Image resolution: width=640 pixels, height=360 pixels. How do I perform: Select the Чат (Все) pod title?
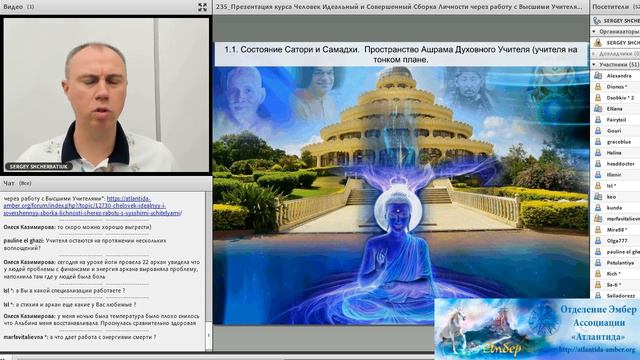17,183
